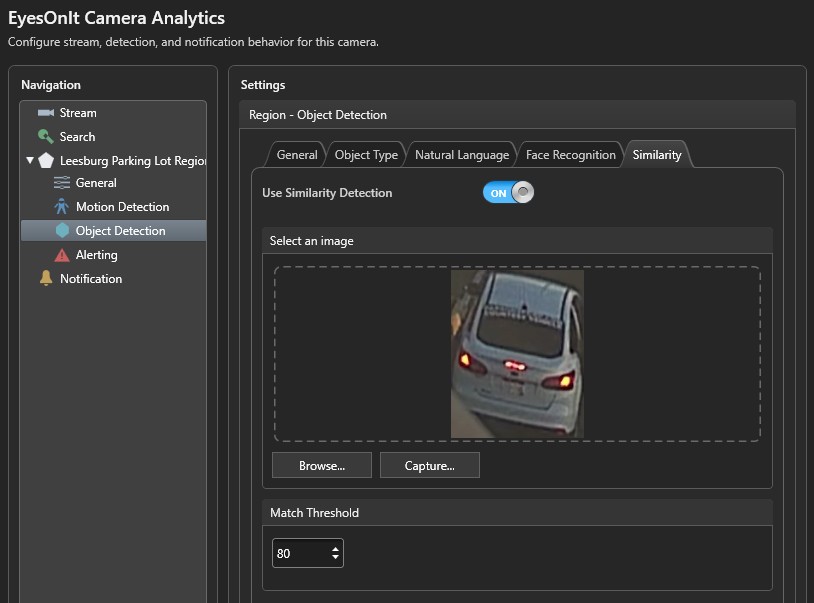Click the Object Detection hexagon icon

coord(62,230)
